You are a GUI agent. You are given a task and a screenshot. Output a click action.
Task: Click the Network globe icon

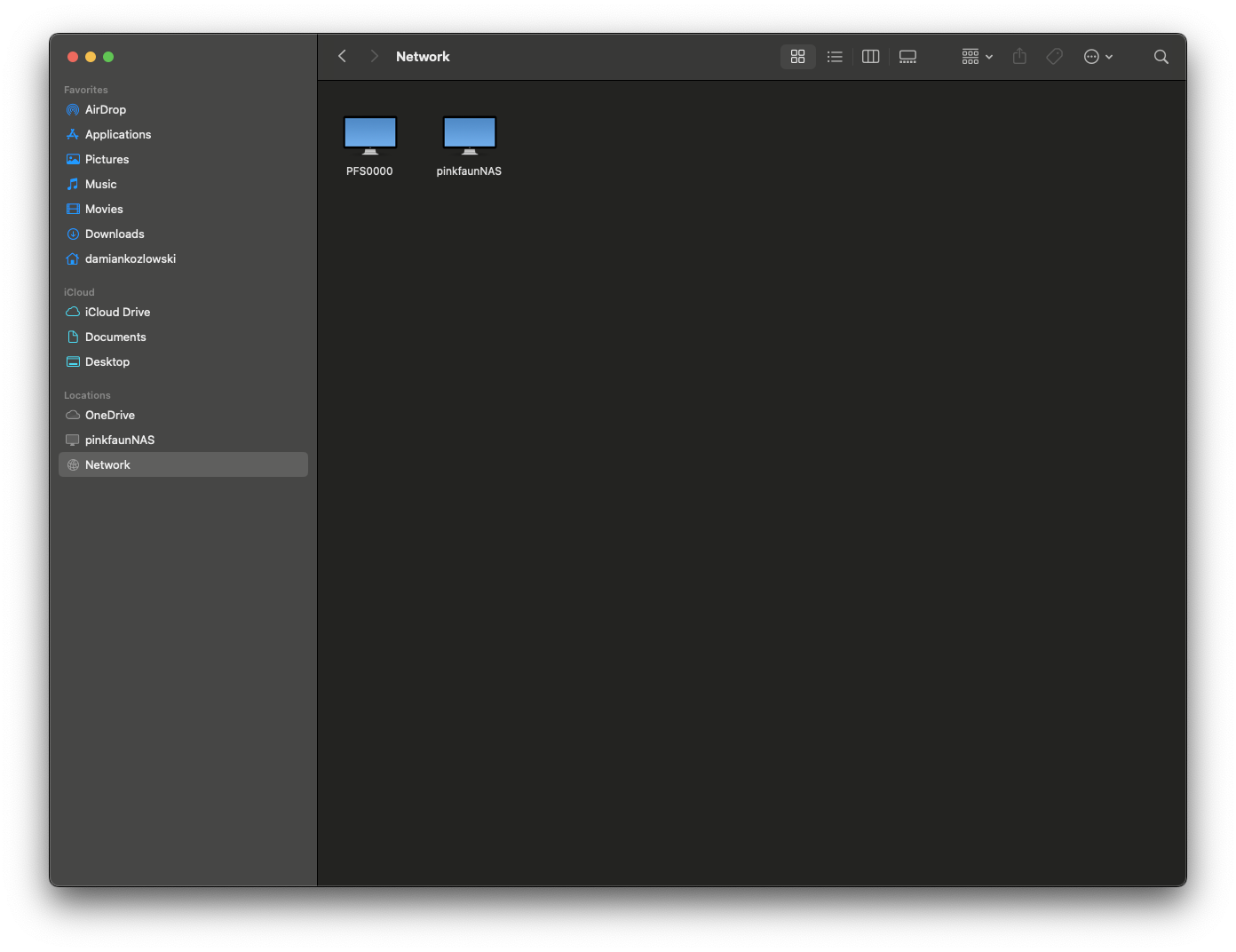[73, 464]
